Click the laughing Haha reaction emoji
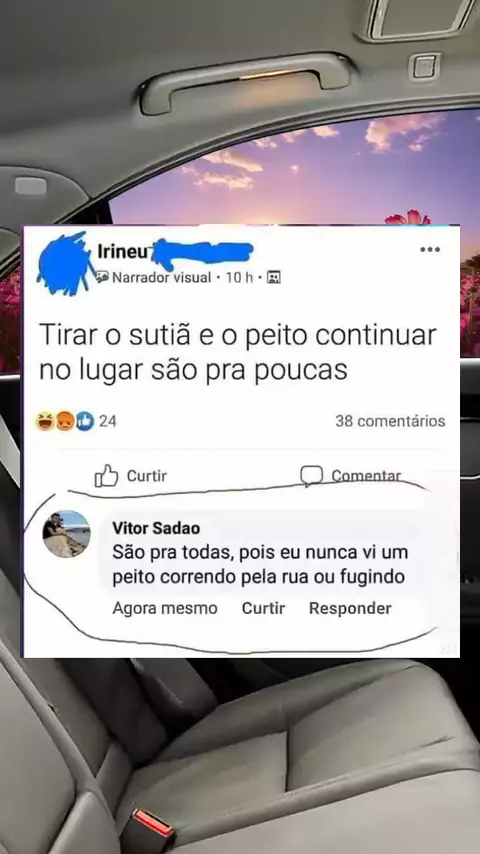 (x=45, y=421)
